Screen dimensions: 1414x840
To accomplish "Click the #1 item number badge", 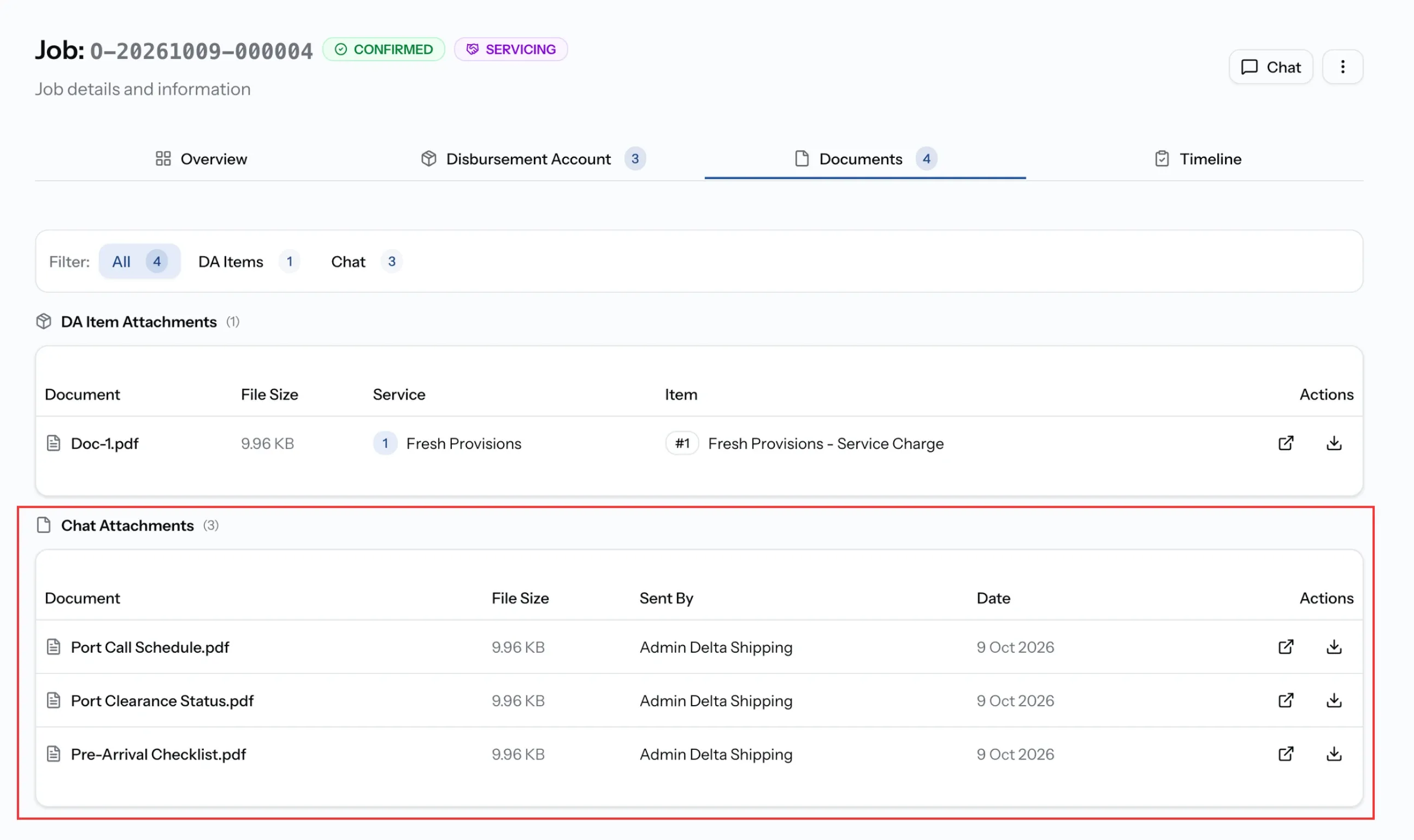I will pos(682,443).
